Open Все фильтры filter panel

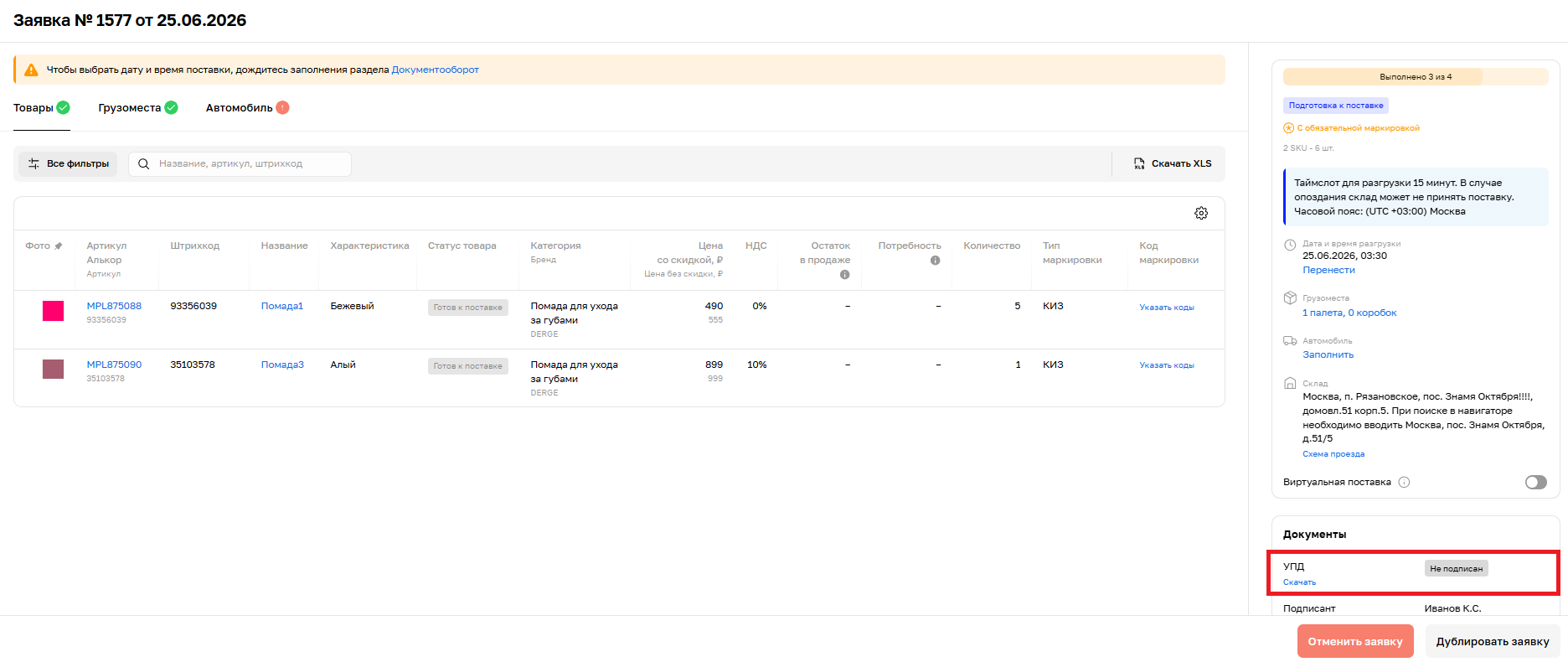(69, 164)
